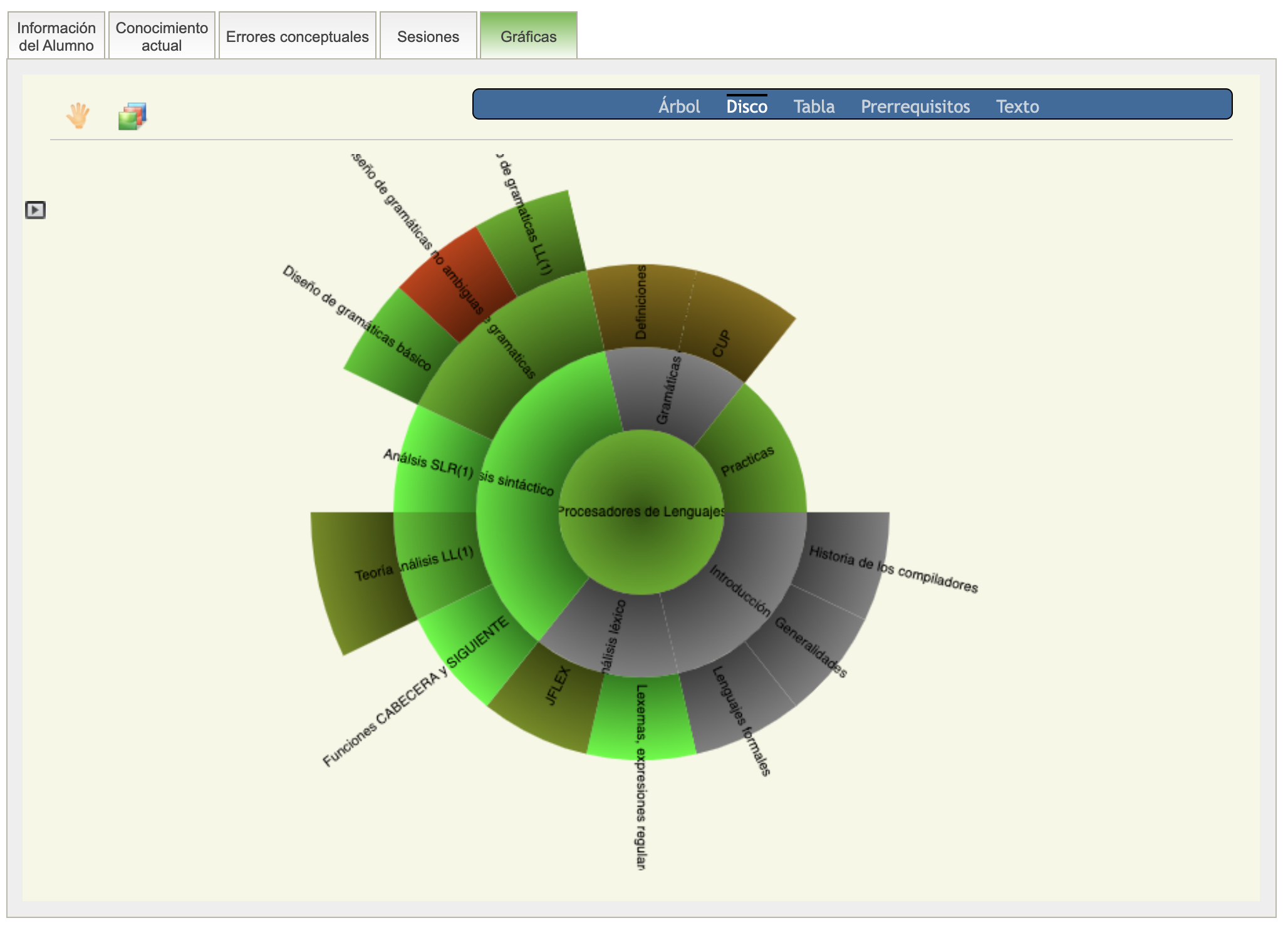This screenshot has height=928, width=1288.
Task: Switch view to Árbol
Action: point(679,106)
